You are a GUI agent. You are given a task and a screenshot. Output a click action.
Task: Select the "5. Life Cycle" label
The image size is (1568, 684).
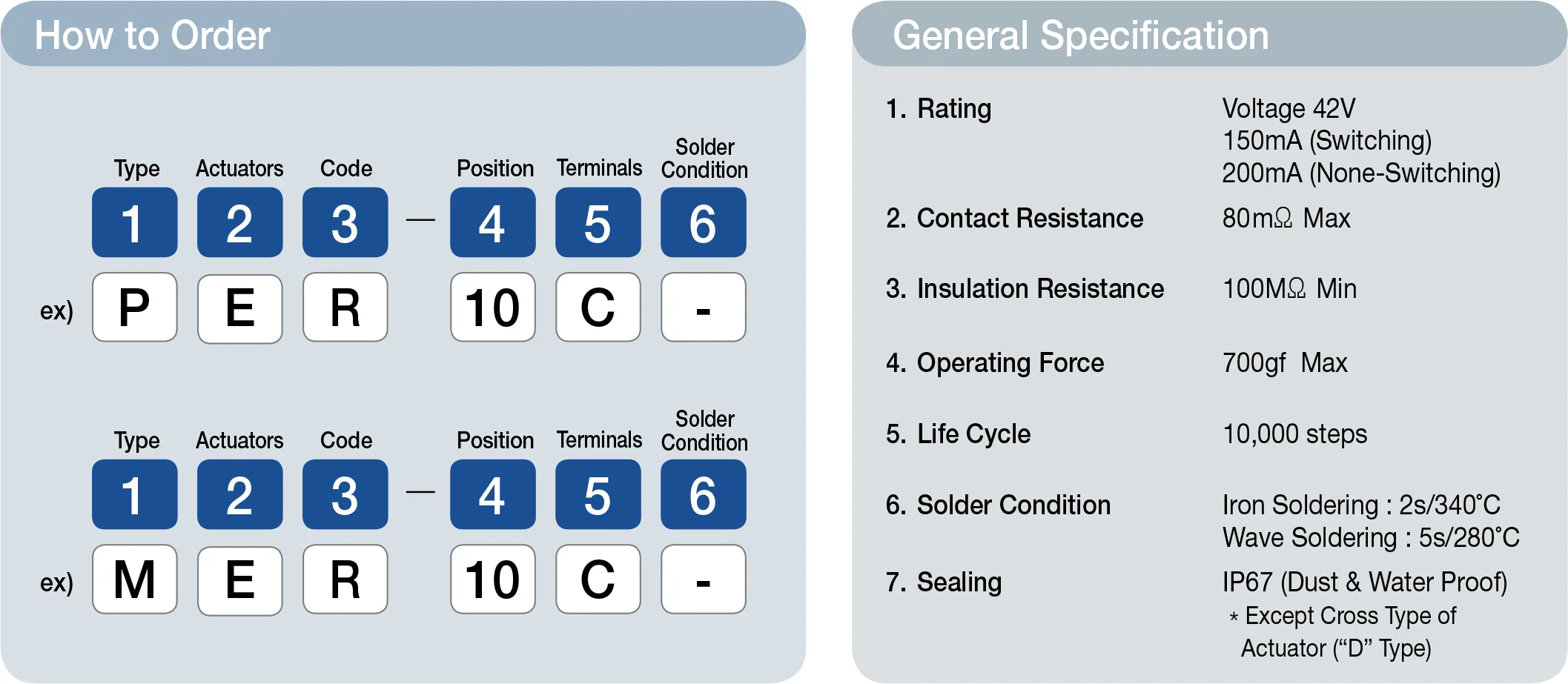pos(958,434)
